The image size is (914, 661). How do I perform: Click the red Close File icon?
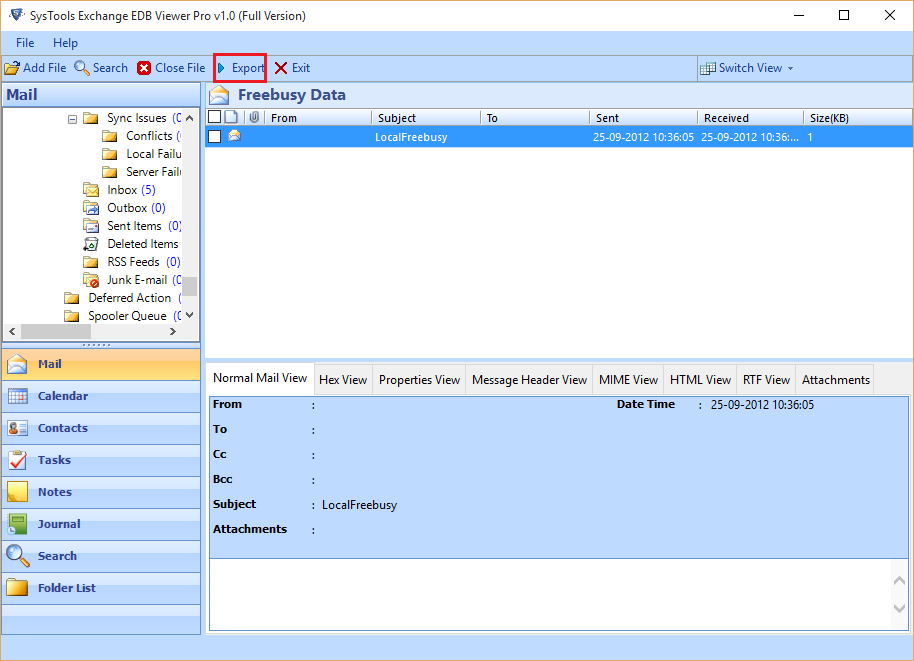pos(144,68)
